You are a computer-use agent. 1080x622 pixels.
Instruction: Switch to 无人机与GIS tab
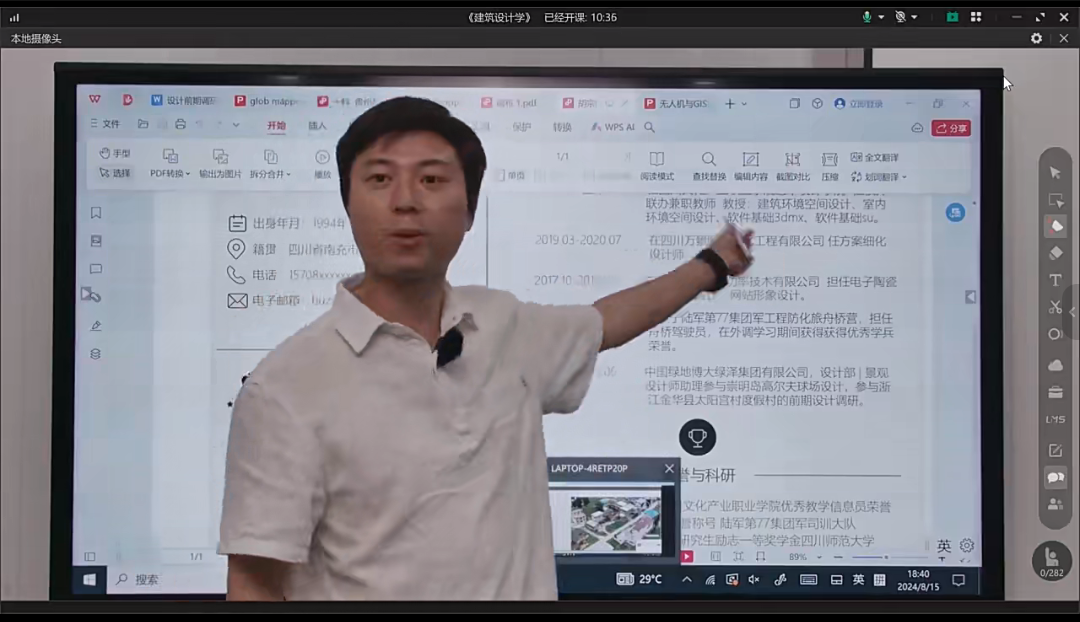click(676, 103)
